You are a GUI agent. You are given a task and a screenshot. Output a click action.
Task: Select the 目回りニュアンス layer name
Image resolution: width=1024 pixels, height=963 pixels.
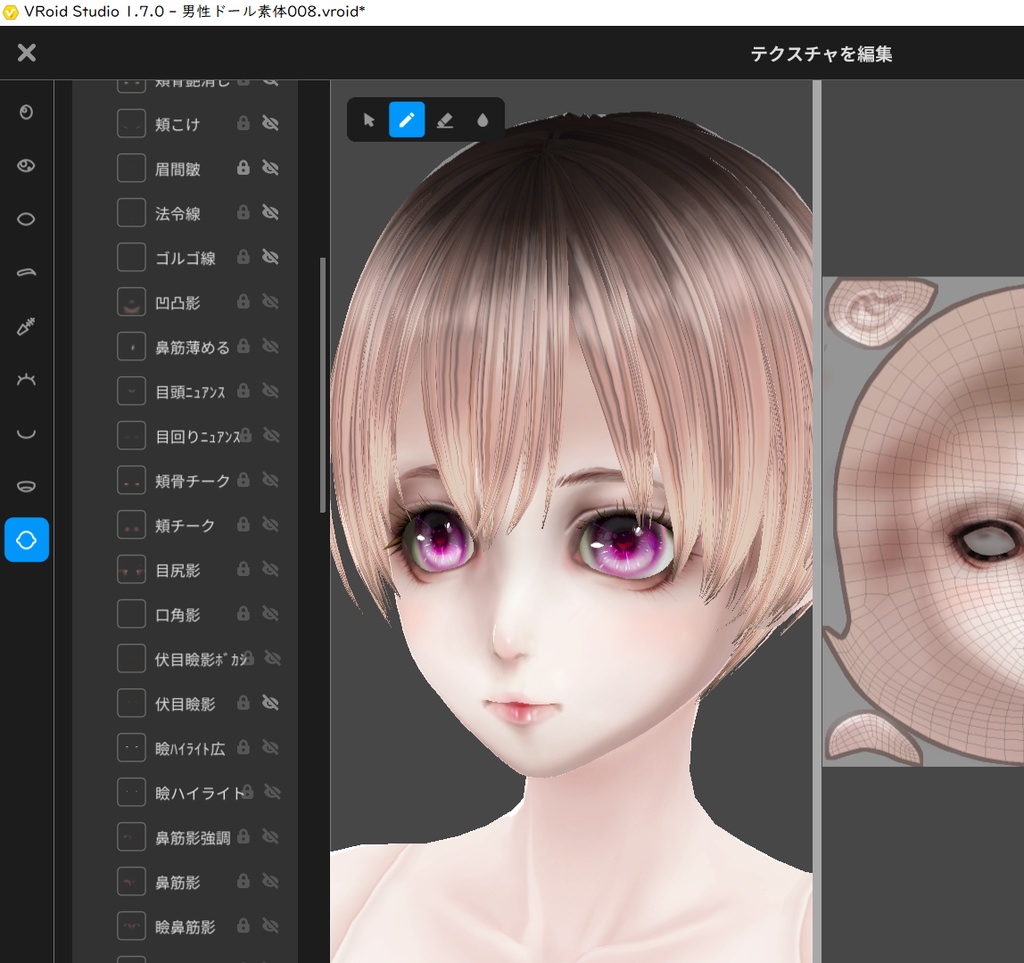198,436
